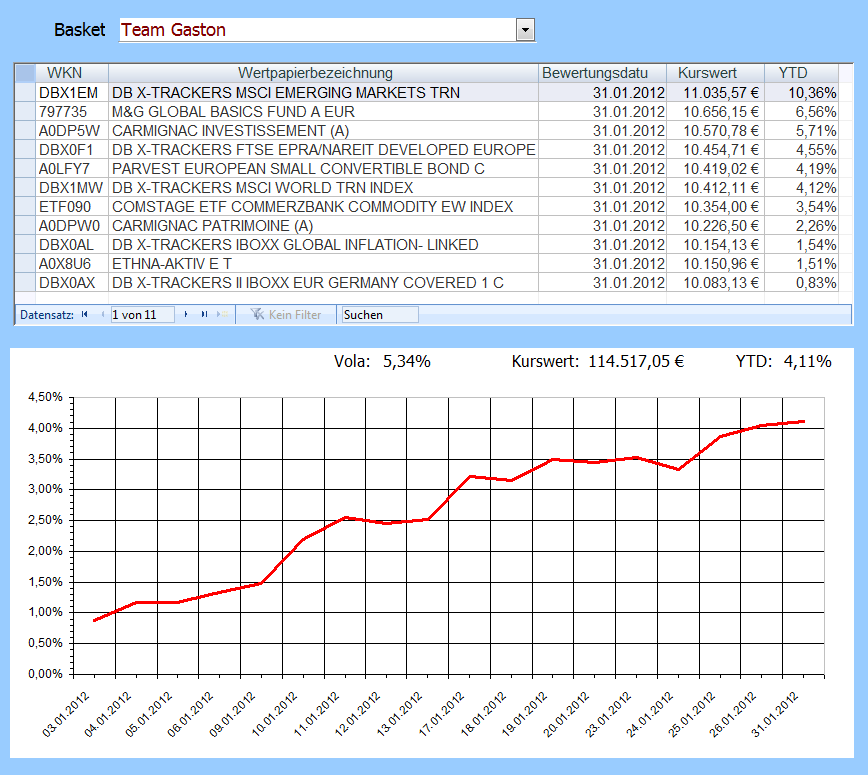The image size is (868, 775).
Task: Click the YTD column header
Action: pos(792,73)
